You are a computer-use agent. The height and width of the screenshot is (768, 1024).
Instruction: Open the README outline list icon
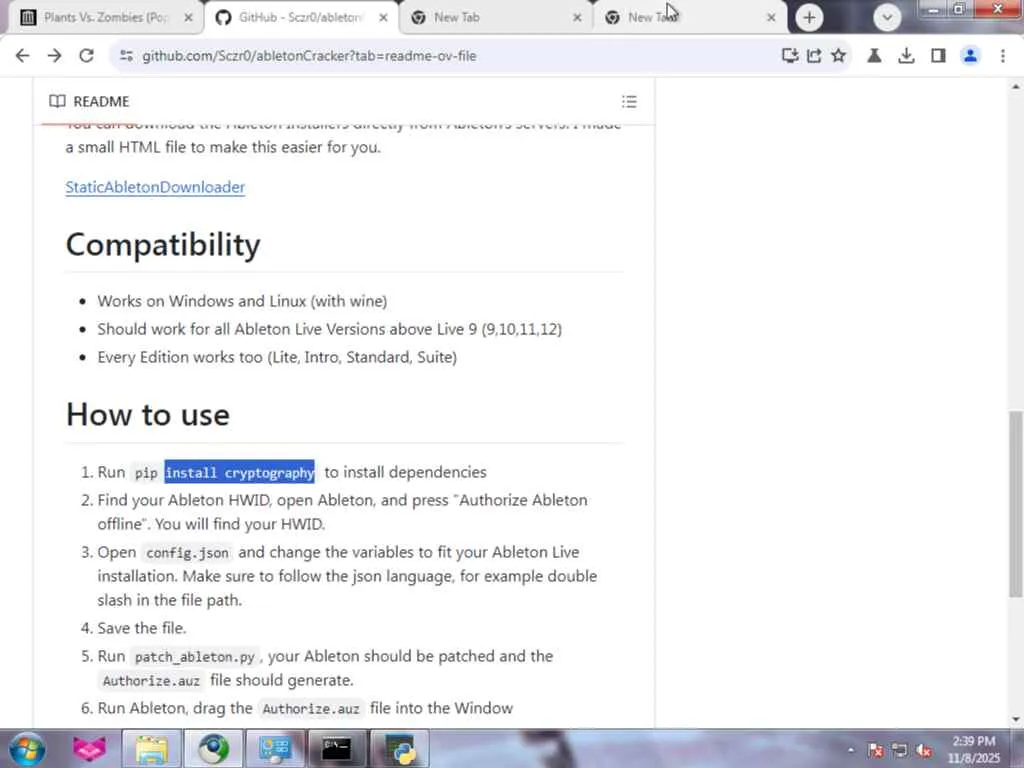coord(629,101)
